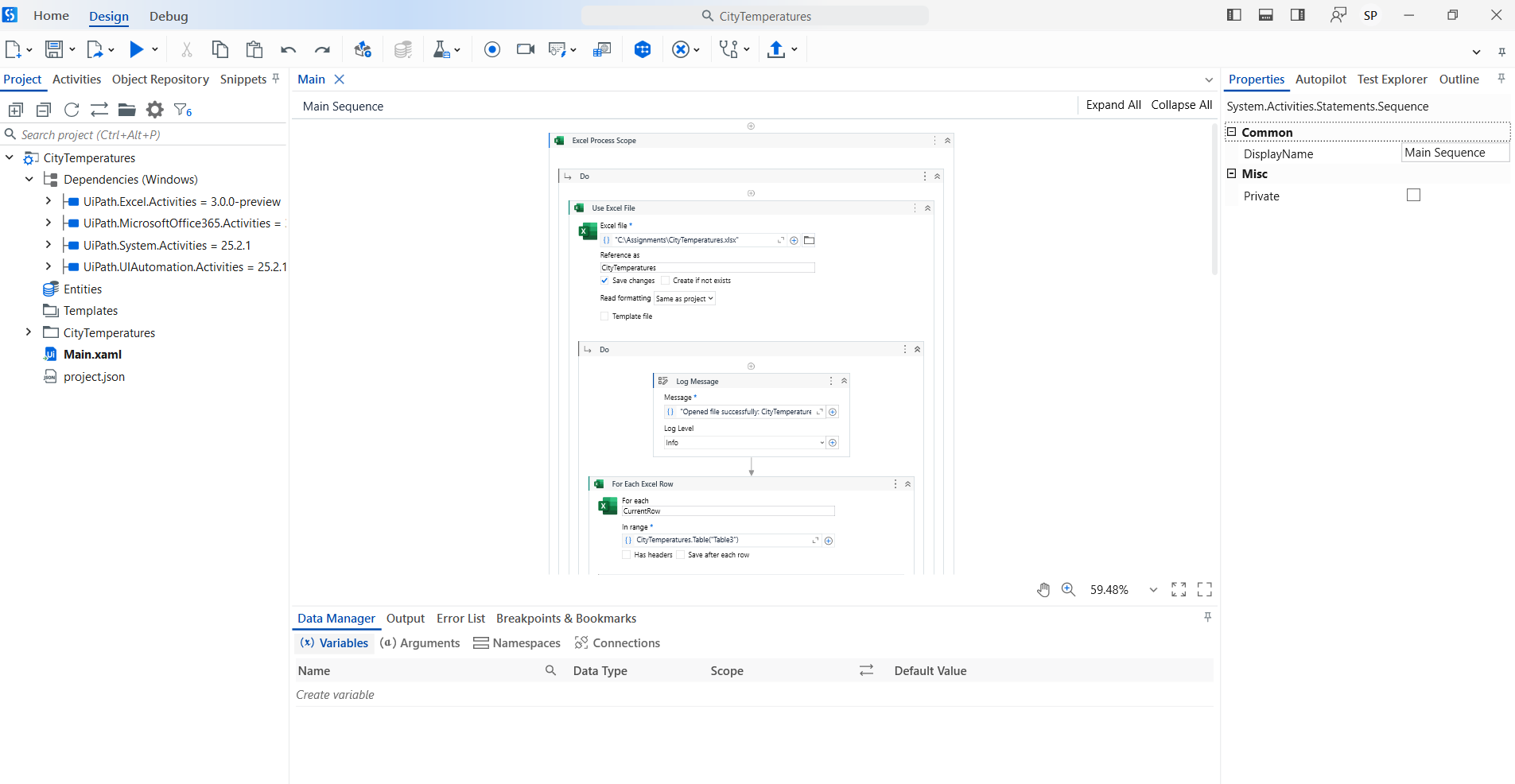Click the Save icon in toolbar
This screenshot has width=1515, height=784.
pos(53,49)
